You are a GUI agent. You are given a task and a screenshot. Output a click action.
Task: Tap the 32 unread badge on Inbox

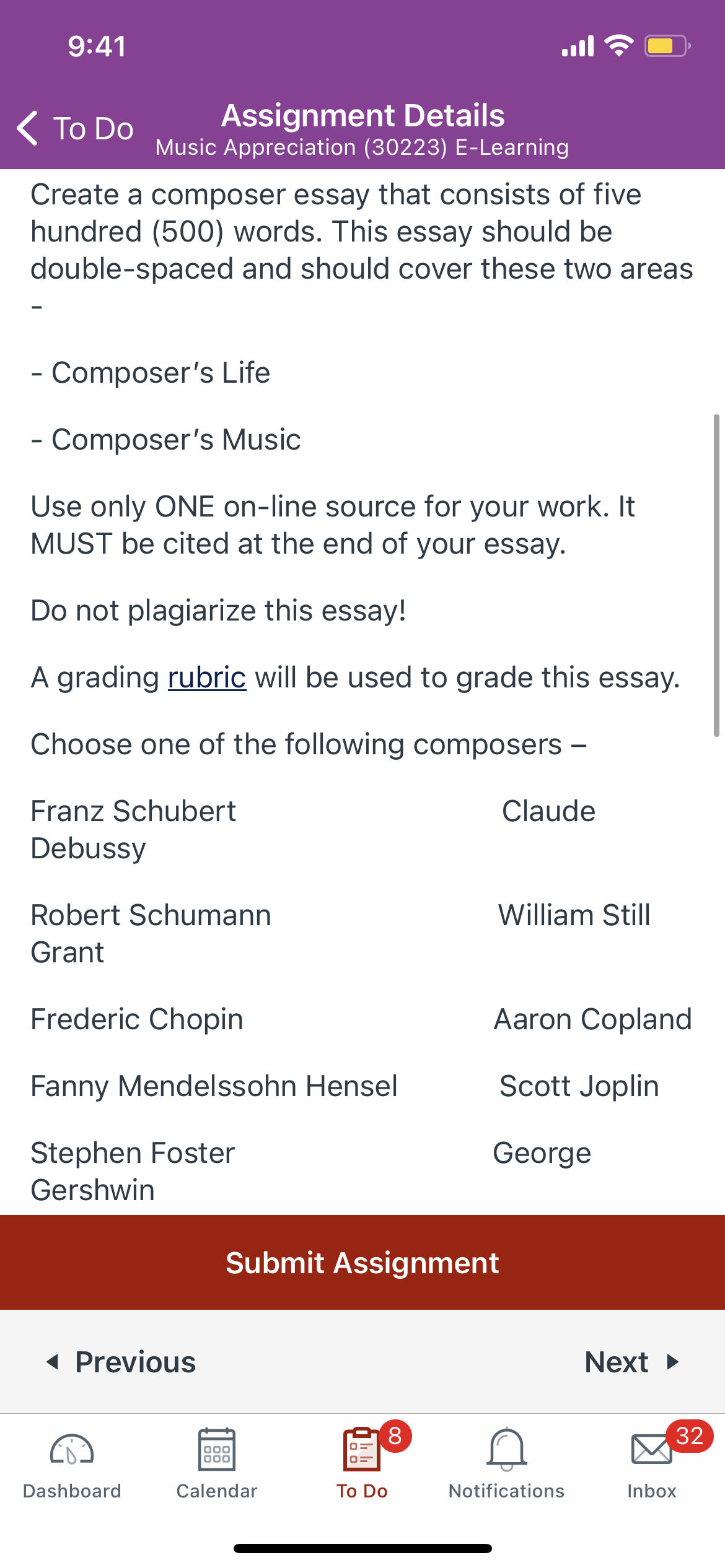689,1436
